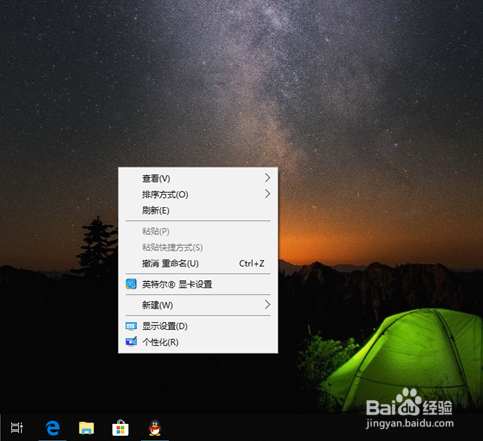Screen dimensions: 483x441
Task: Expand the 查看(V) submenu arrow
Action: pos(267,178)
